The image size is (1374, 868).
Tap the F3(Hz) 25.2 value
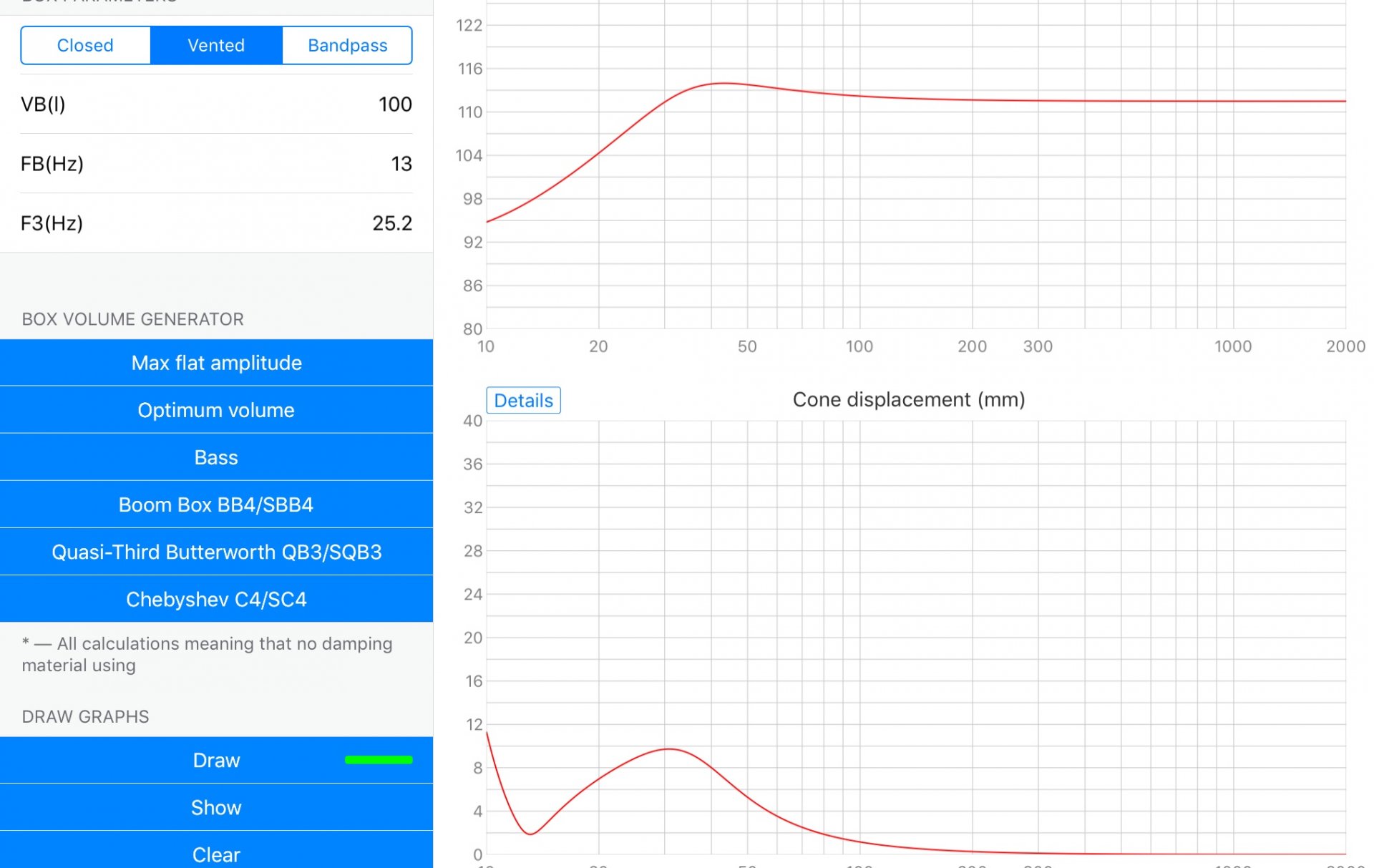pos(391,223)
